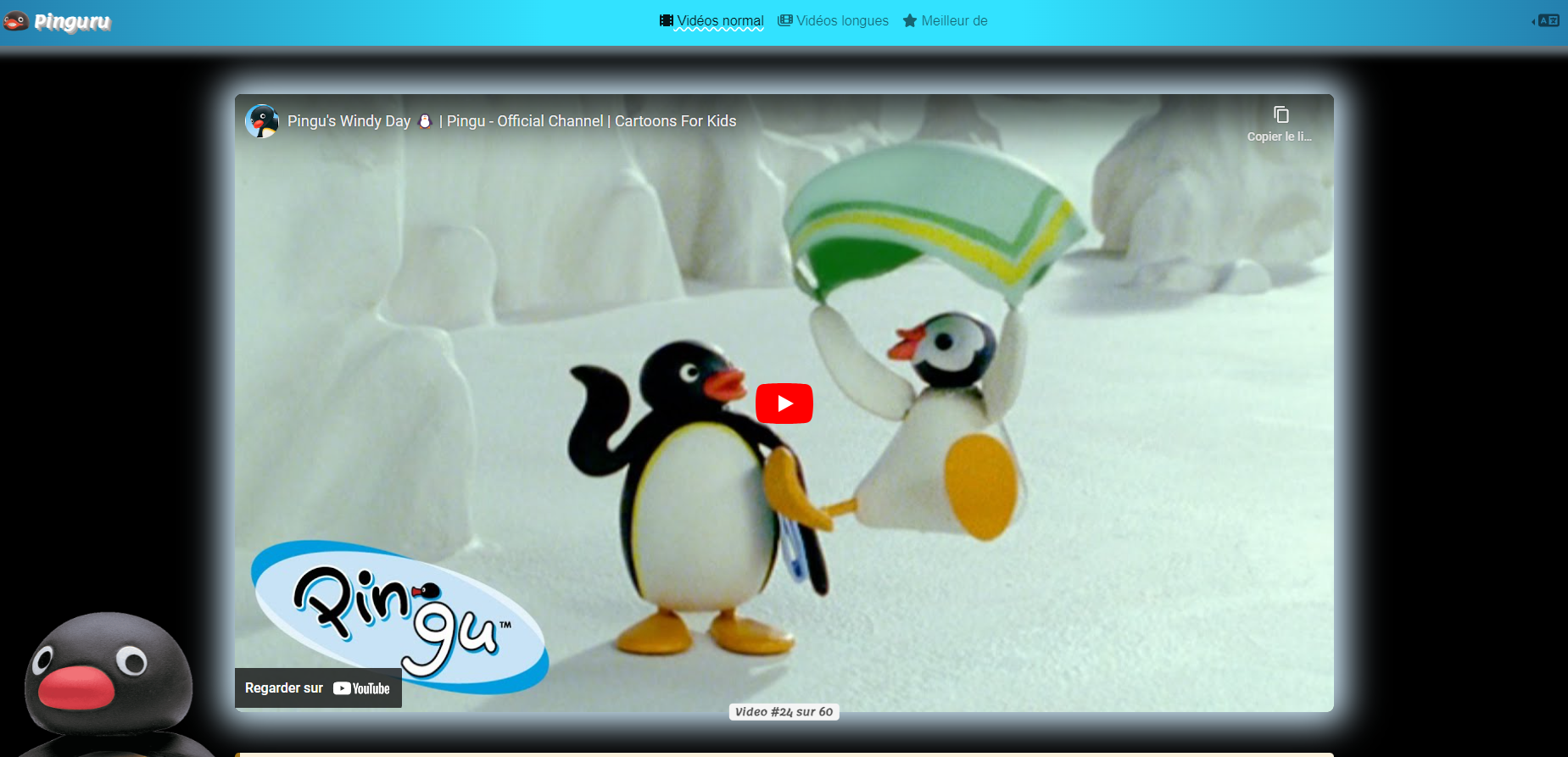
Task: Click the Video #24 sur 60 badge
Action: pyautogui.click(x=784, y=712)
